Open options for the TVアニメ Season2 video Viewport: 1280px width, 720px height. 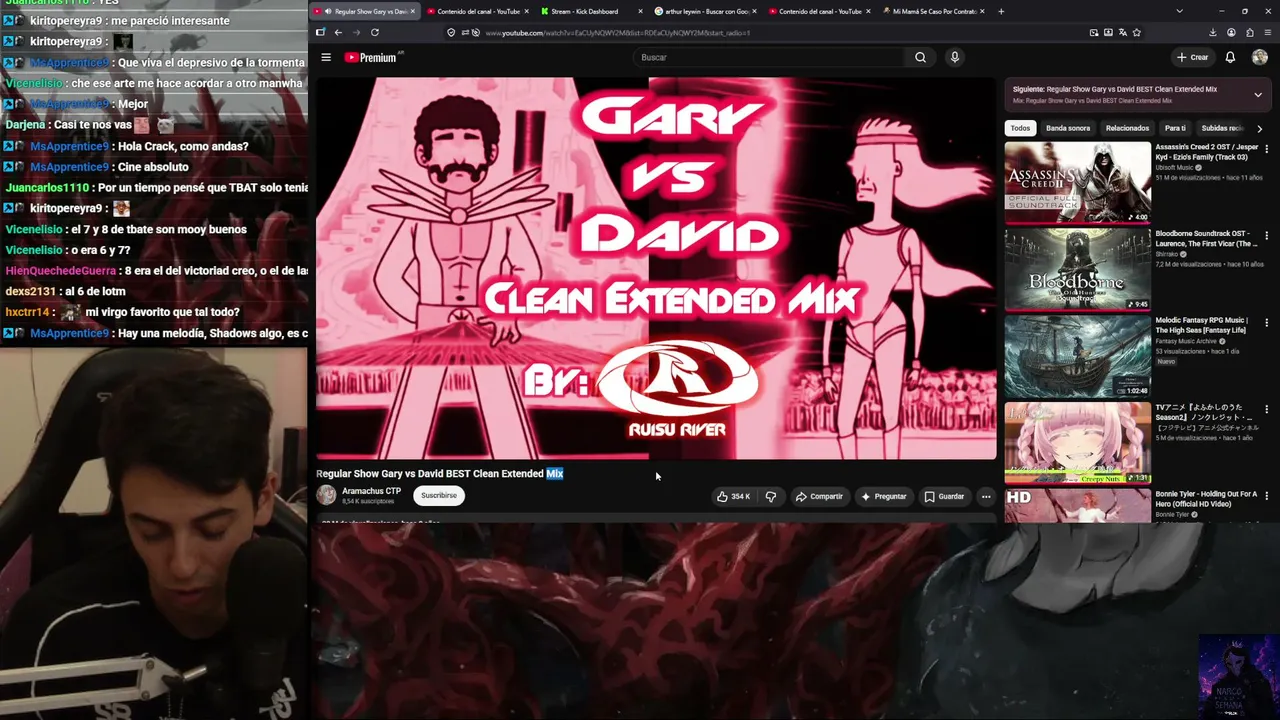[1267, 409]
